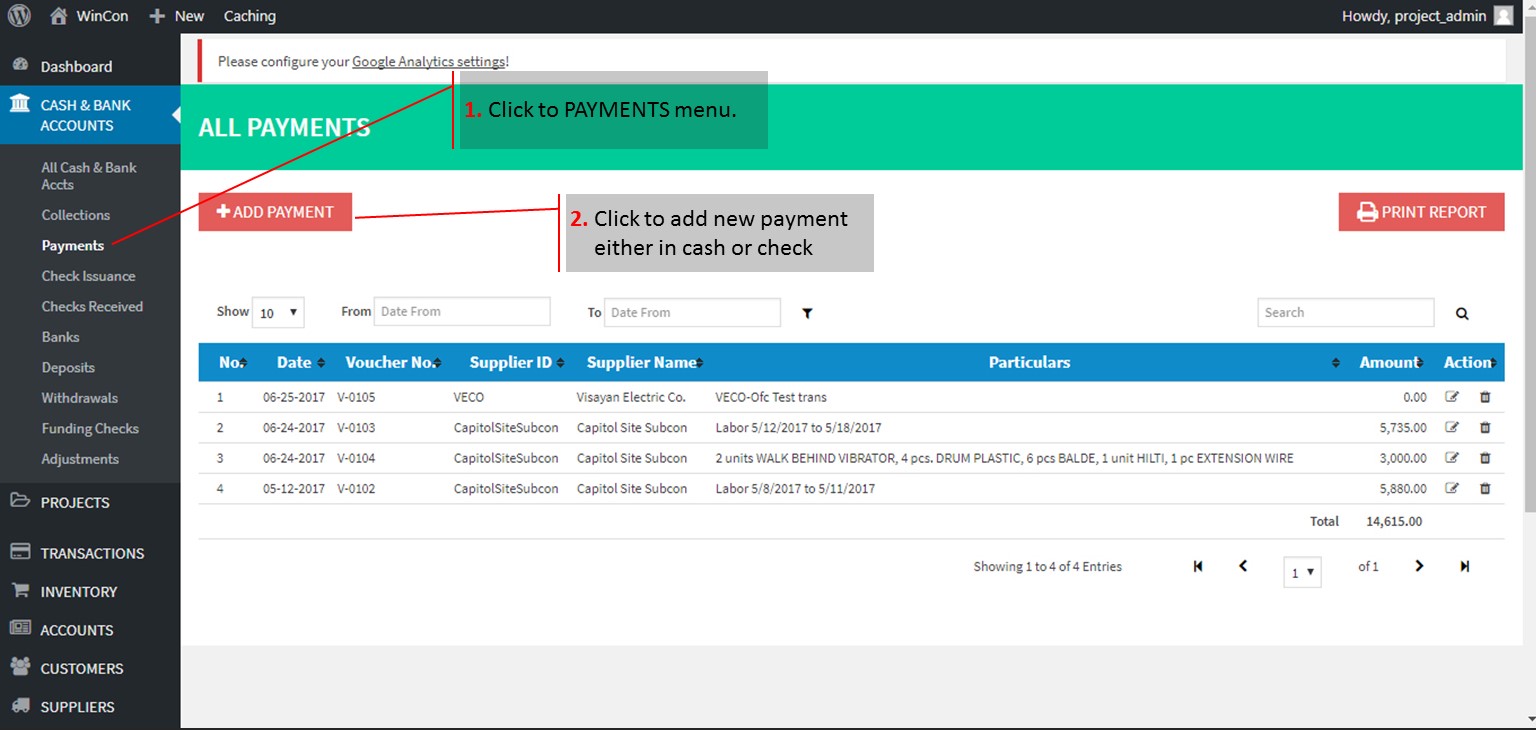Screen dimensions: 1536x730
Task: Click the WordPress logo icon
Action: click(x=19, y=16)
